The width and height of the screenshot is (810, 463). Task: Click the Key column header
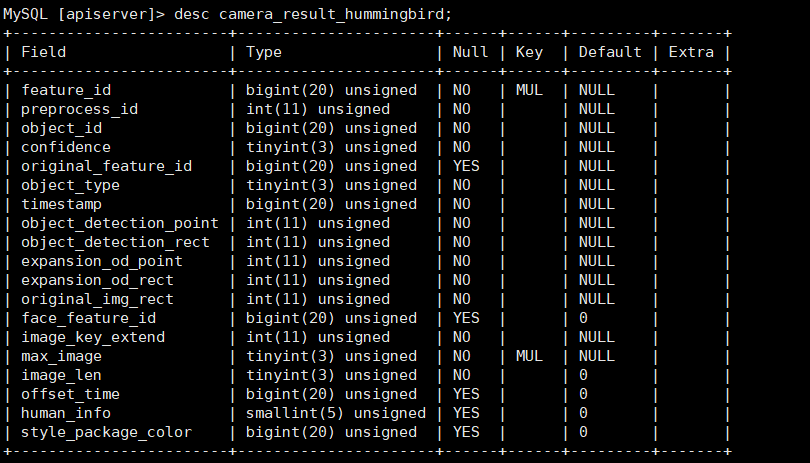528,52
